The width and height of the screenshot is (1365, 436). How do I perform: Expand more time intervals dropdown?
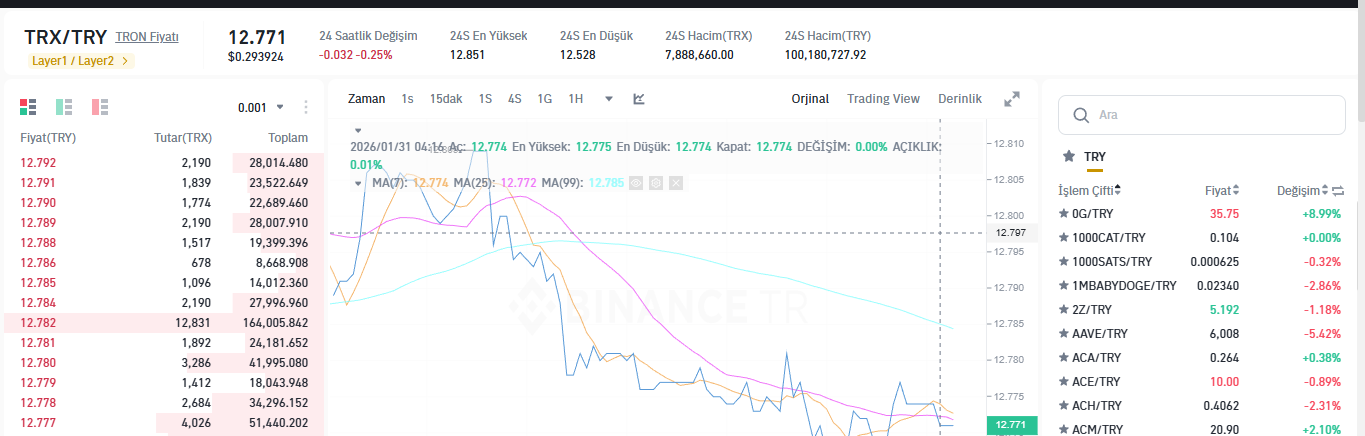tap(608, 99)
